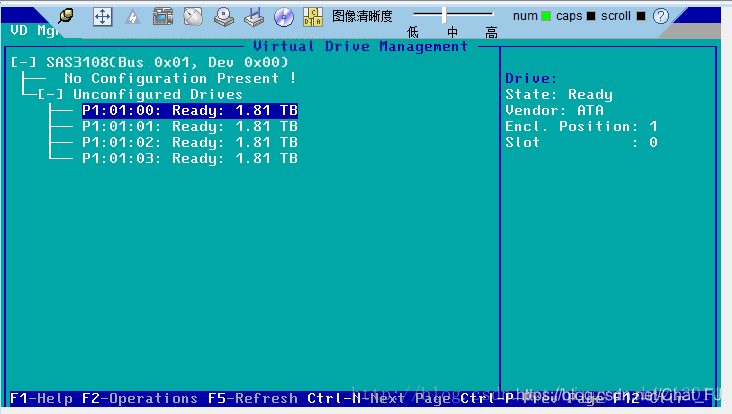The width and height of the screenshot is (732, 414).
Task: Click the floppy drive mount icon
Action: pos(254,17)
